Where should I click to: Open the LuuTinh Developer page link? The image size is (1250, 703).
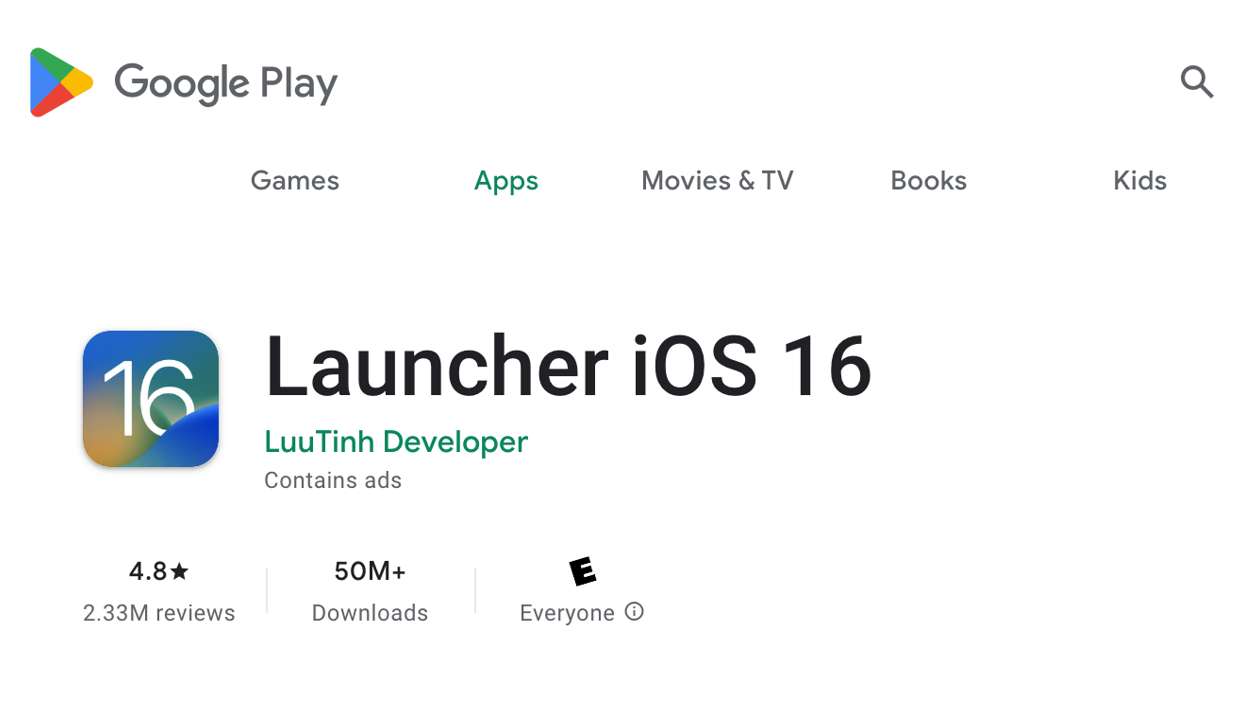click(395, 441)
